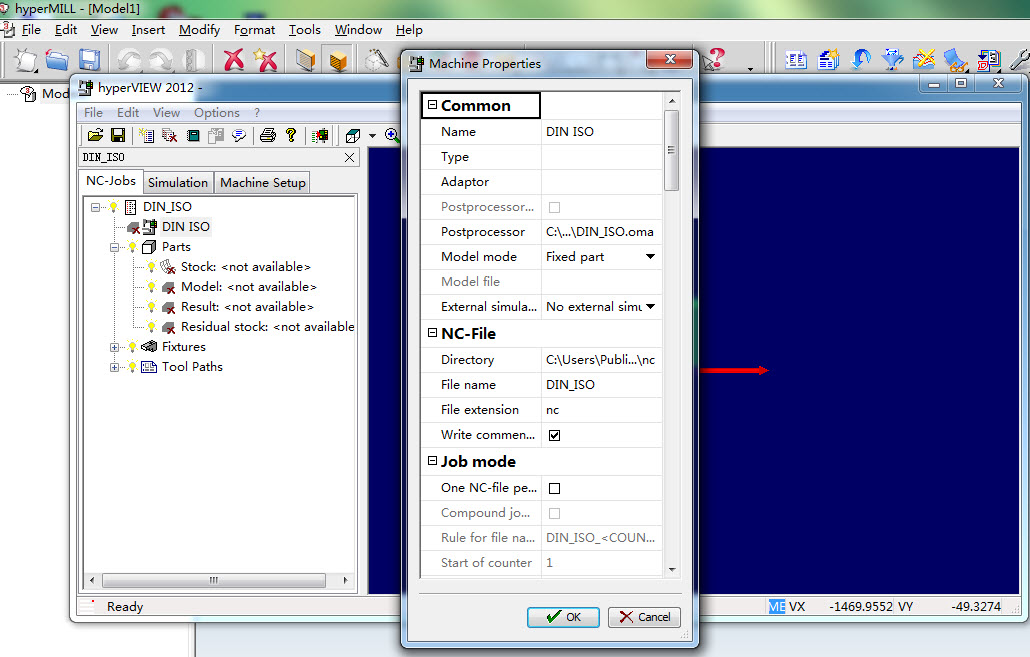Open the view box dropdown arrow
Image resolution: width=1030 pixels, height=657 pixels.
[372, 135]
